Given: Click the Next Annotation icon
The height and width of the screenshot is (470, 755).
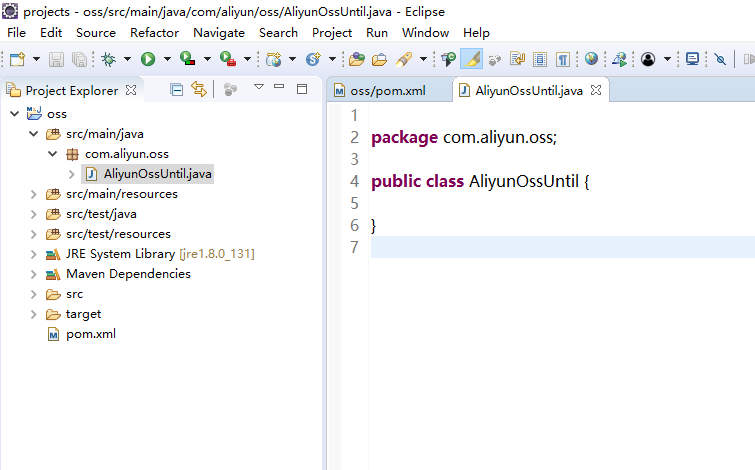Looking at the screenshot, I should (495, 59).
